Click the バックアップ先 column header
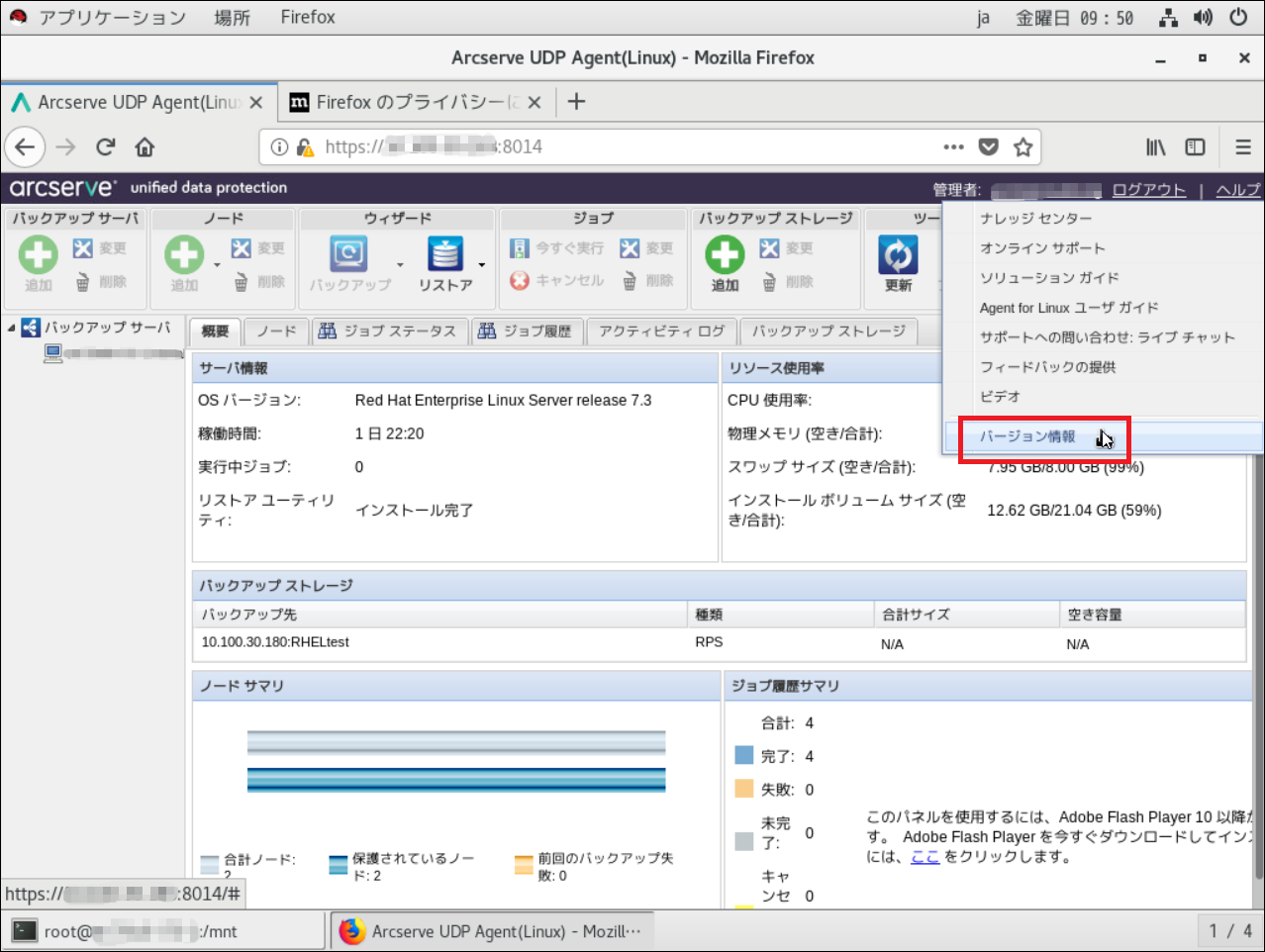This screenshot has height=952, width=1265. 440,615
